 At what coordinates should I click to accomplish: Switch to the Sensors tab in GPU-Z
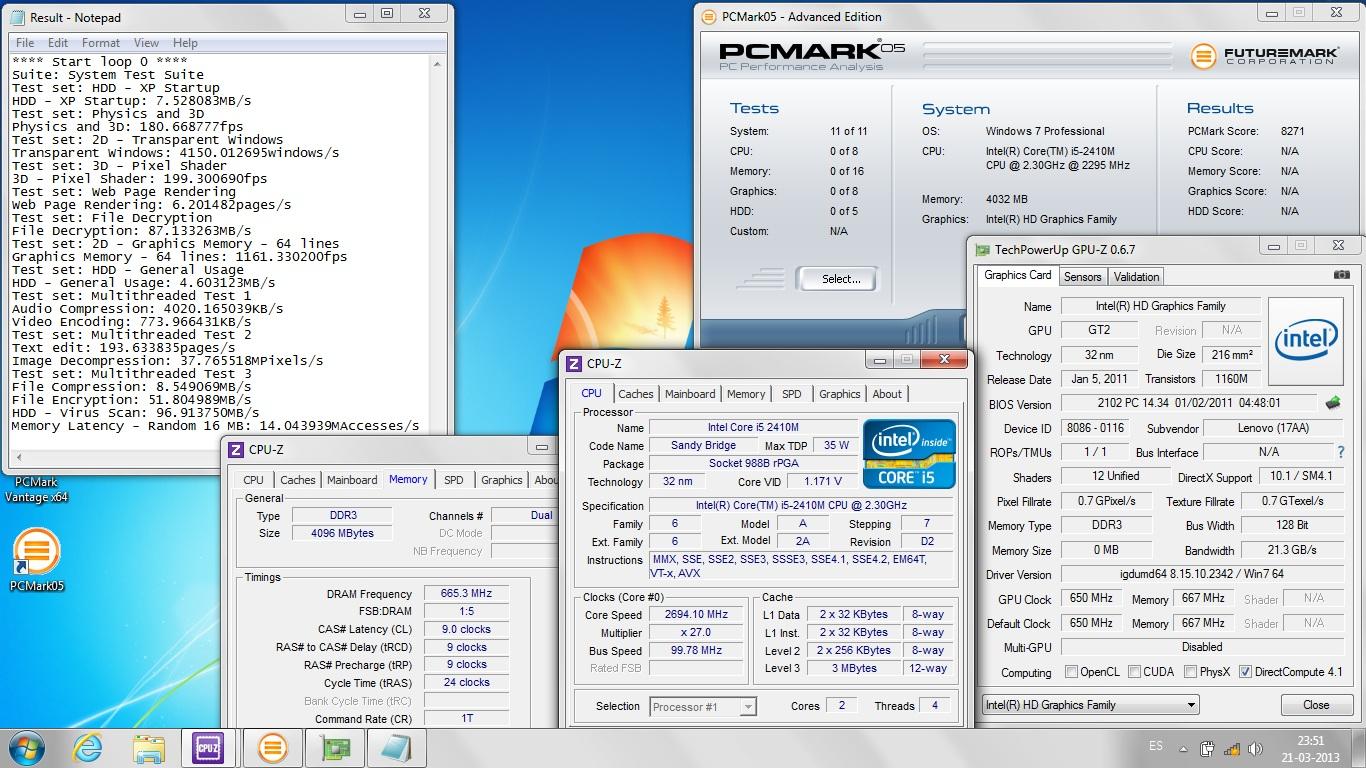pyautogui.click(x=1082, y=277)
